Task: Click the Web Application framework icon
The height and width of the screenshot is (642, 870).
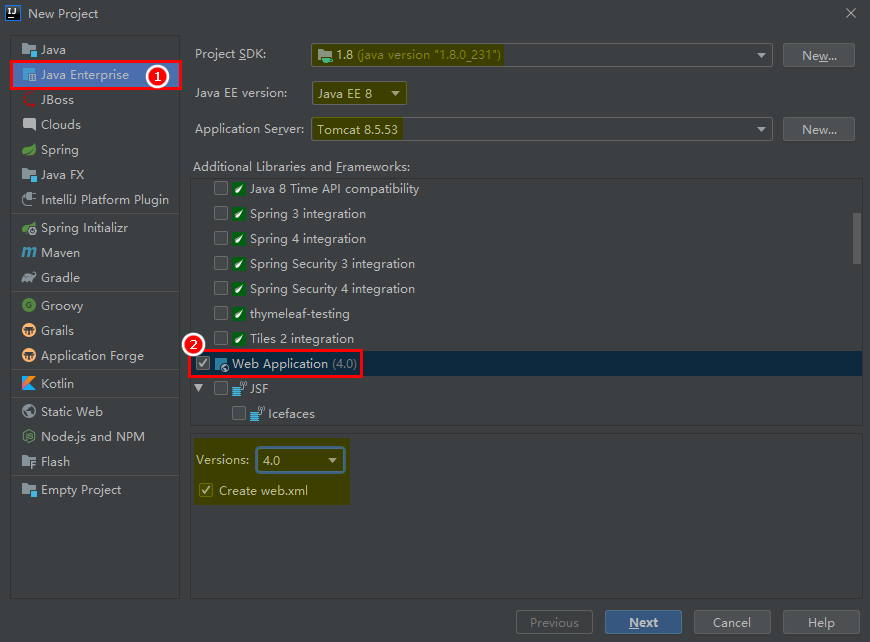Action: pyautogui.click(x=221, y=364)
